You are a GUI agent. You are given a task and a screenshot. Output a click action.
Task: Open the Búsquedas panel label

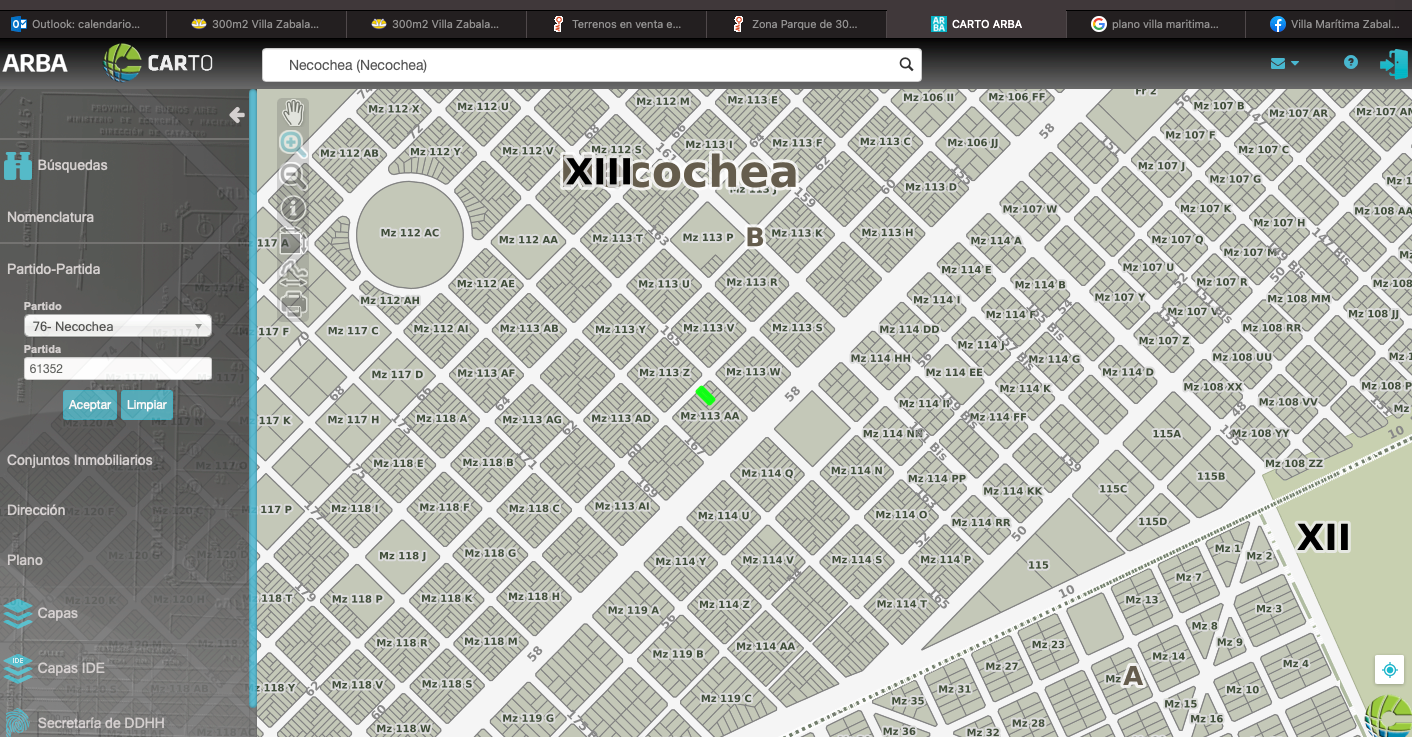[73, 165]
